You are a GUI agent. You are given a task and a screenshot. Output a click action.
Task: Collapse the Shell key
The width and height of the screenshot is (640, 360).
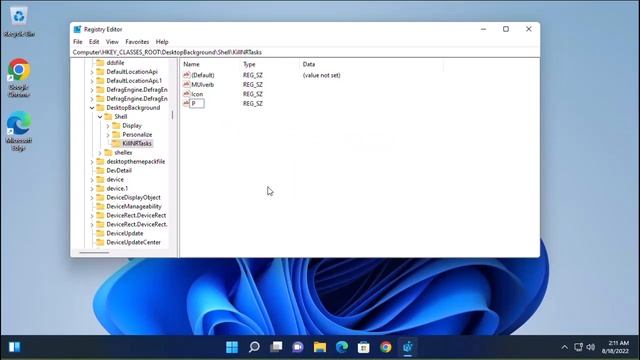100,117
